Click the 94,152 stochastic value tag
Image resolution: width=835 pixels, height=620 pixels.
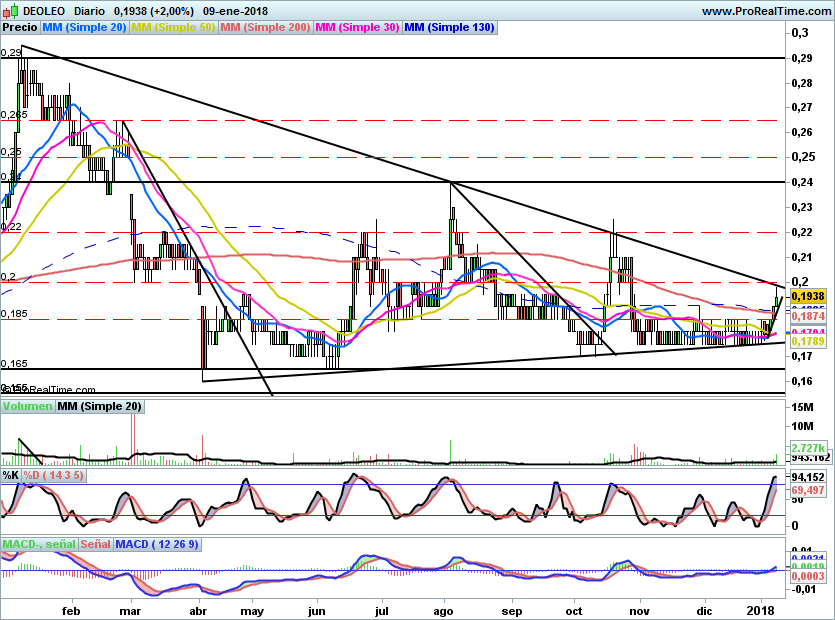pyautogui.click(x=807, y=478)
